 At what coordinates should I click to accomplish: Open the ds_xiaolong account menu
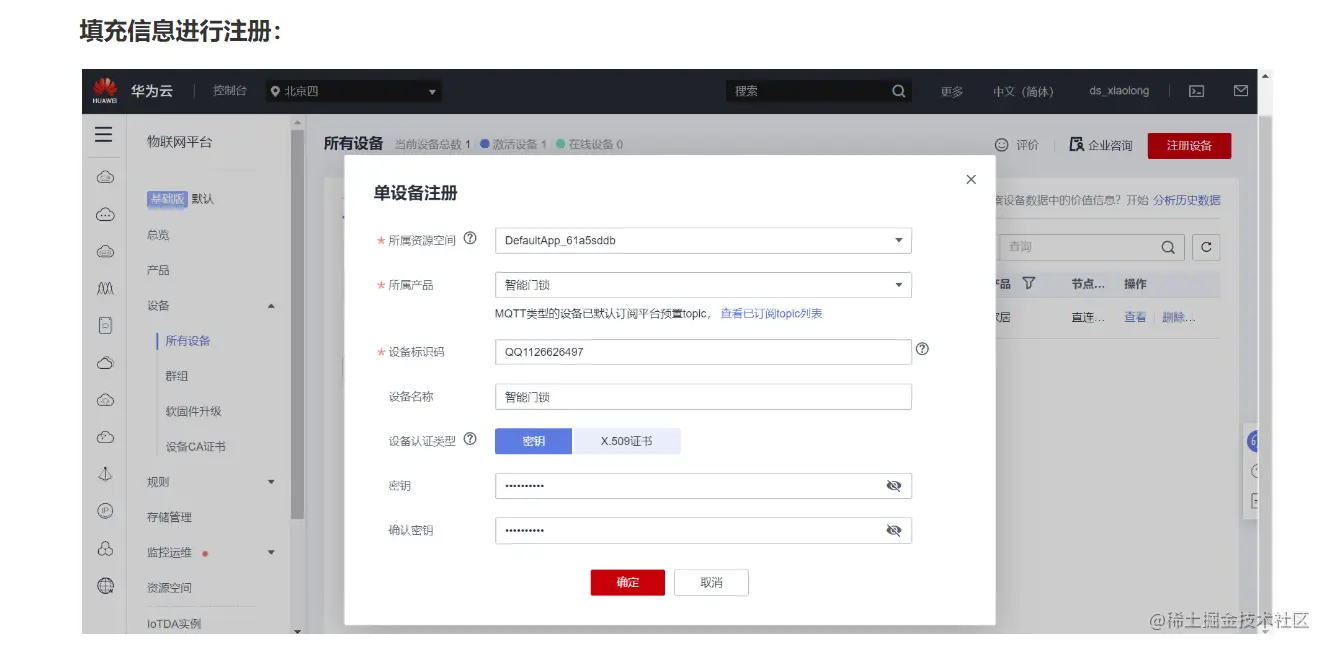(x=1119, y=91)
